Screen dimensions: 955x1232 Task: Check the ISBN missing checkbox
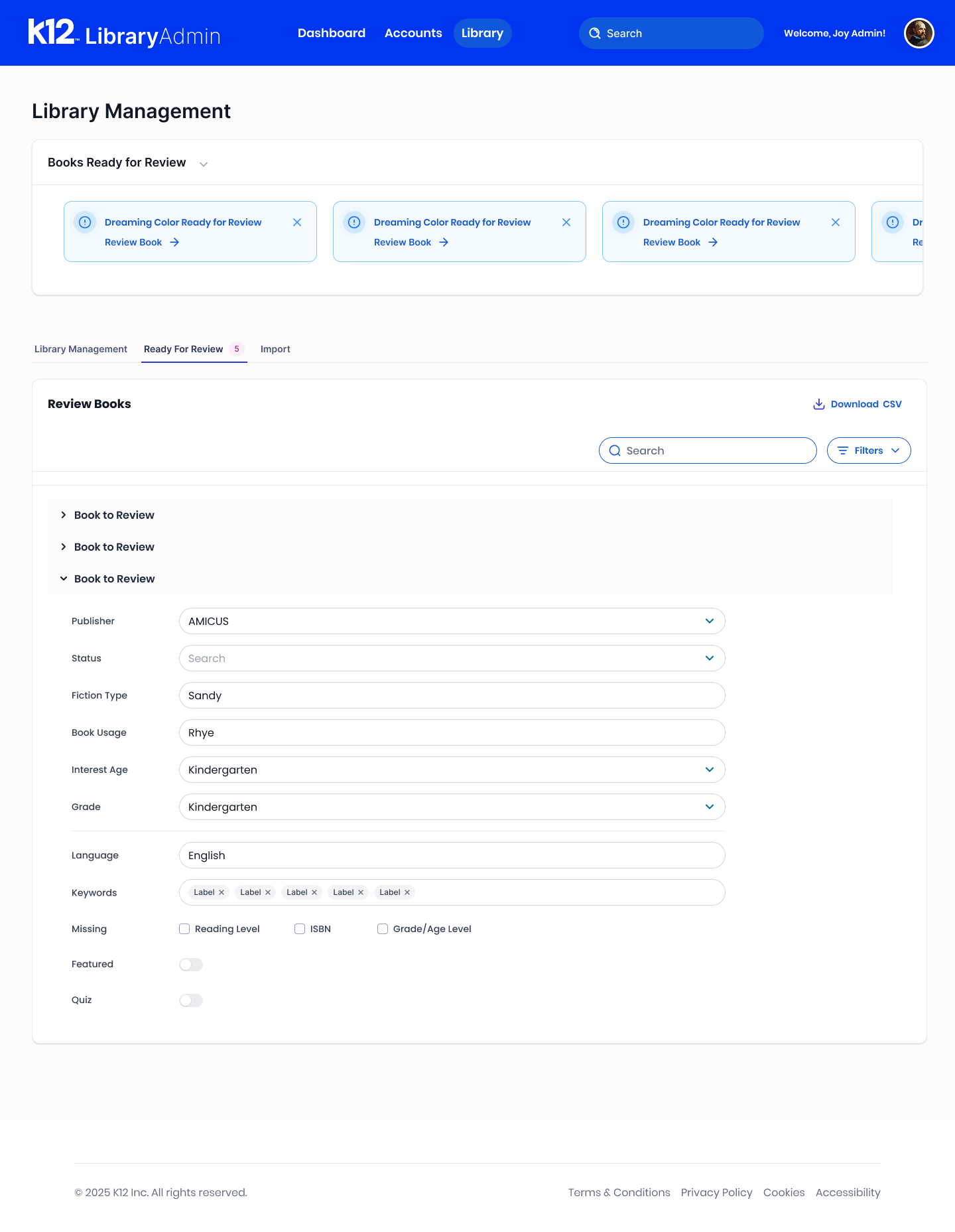300,929
